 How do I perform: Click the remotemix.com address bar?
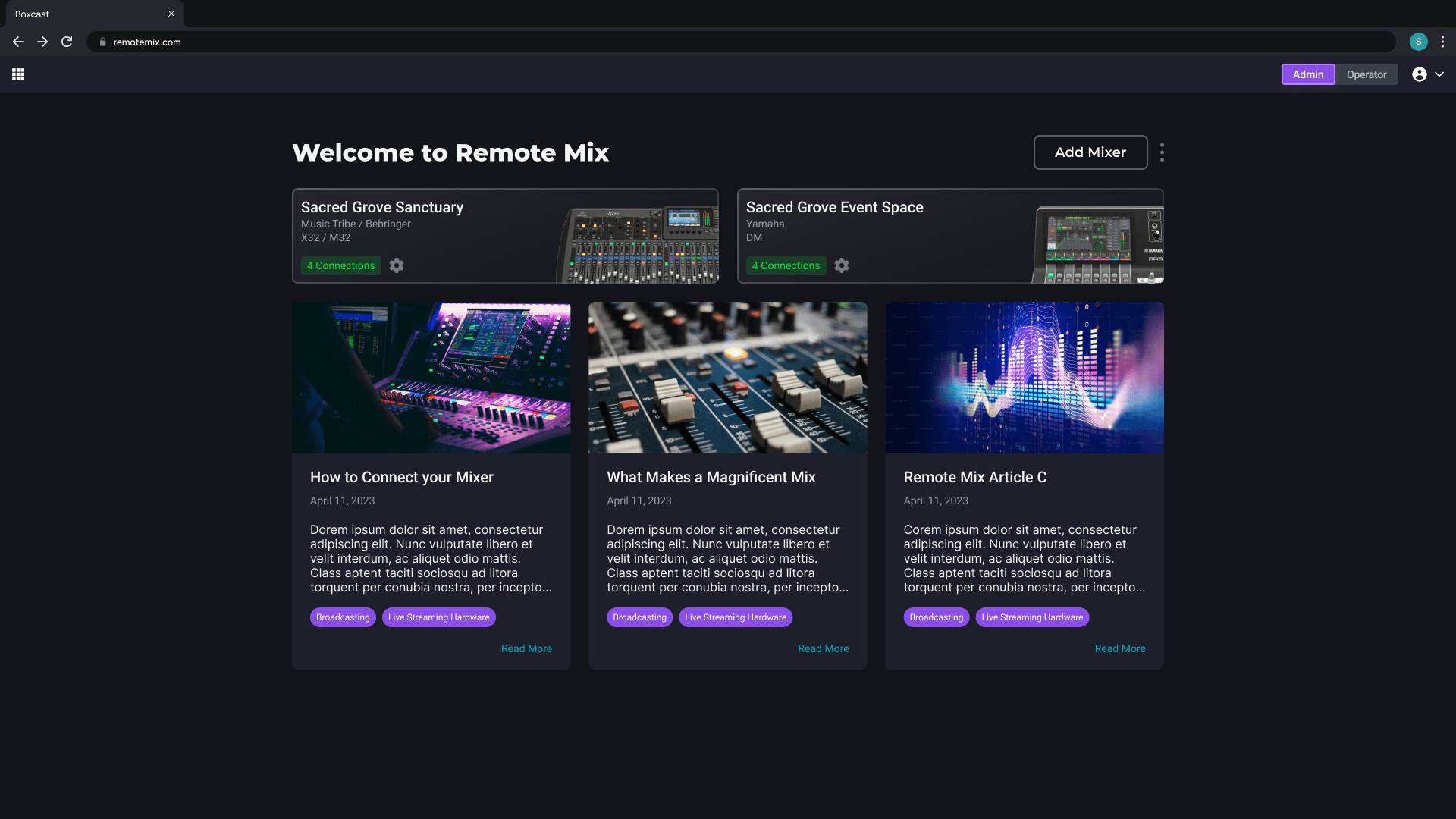tap(682, 42)
